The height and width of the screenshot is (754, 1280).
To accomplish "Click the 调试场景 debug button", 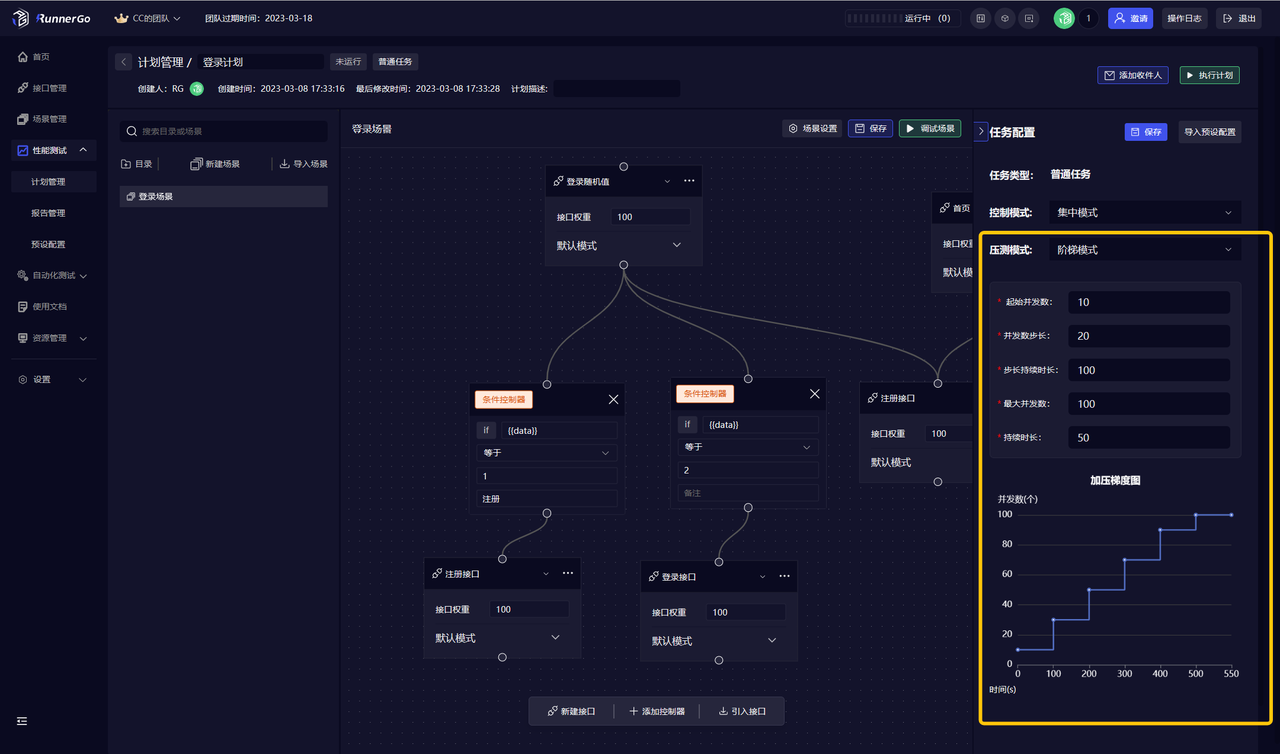I will point(929,128).
